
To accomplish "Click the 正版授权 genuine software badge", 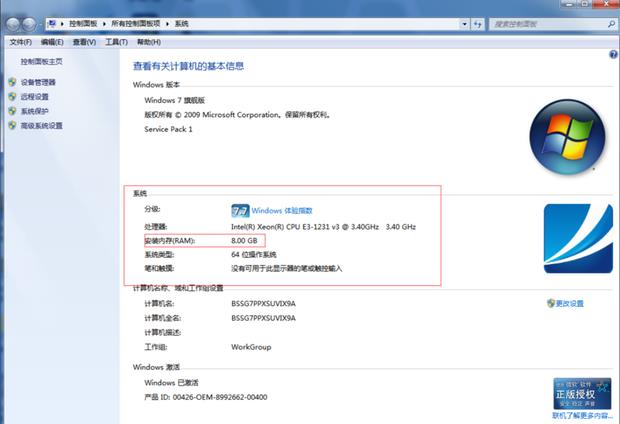I will pyautogui.click(x=581, y=393).
